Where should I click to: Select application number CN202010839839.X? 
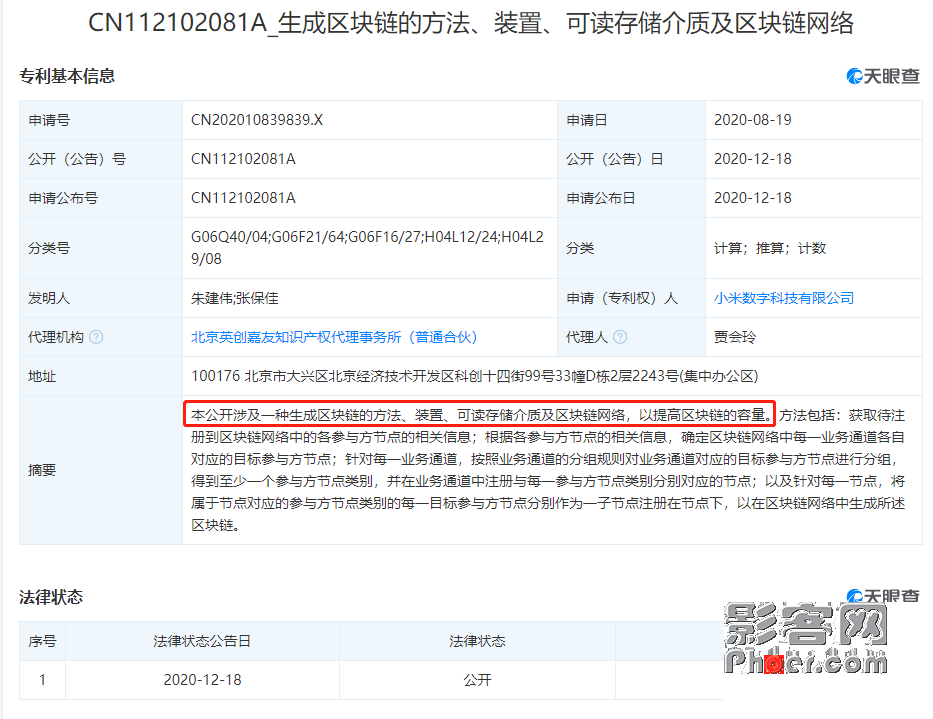[257, 120]
